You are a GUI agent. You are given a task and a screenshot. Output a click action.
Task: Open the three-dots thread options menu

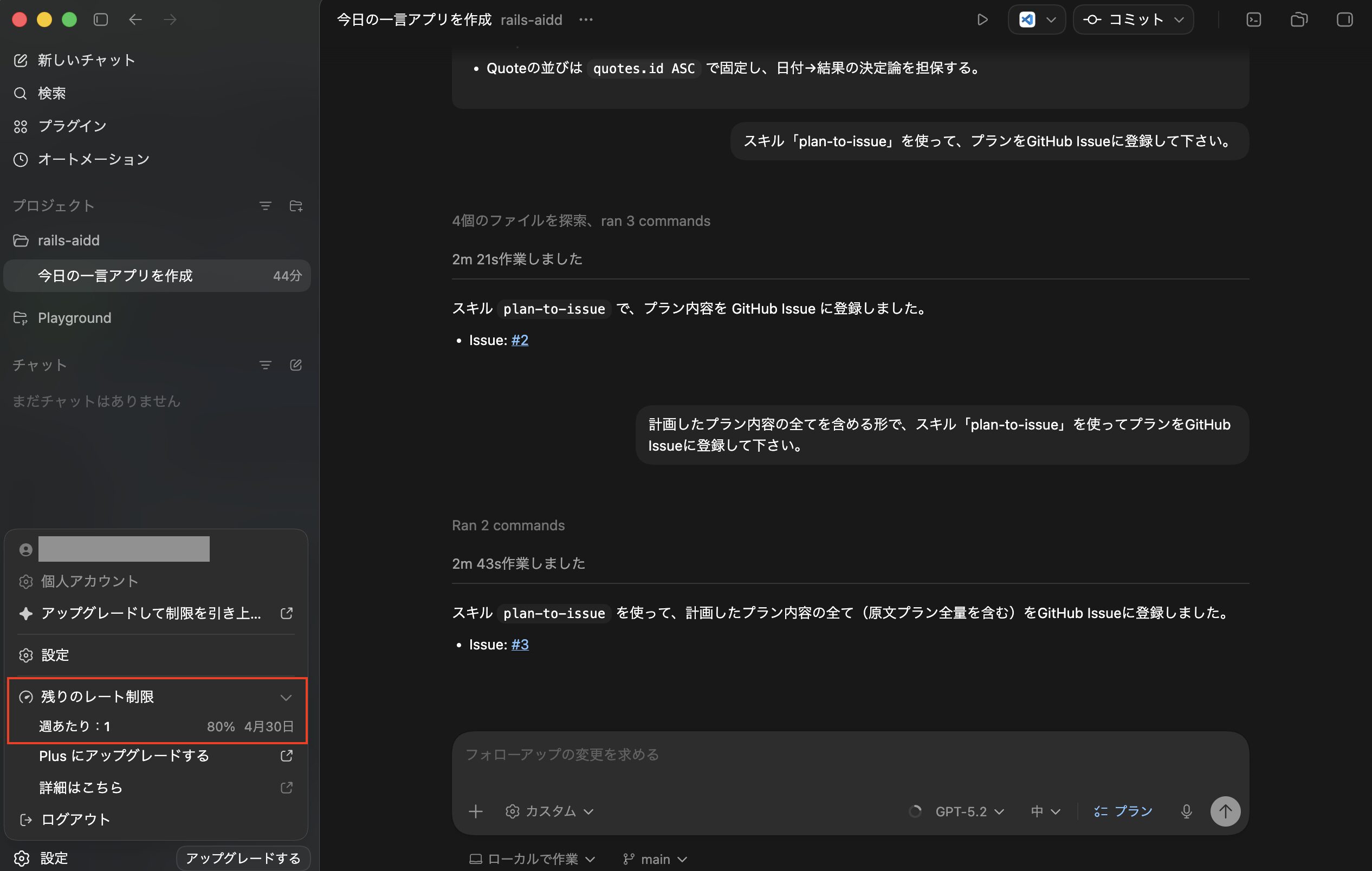[586, 20]
